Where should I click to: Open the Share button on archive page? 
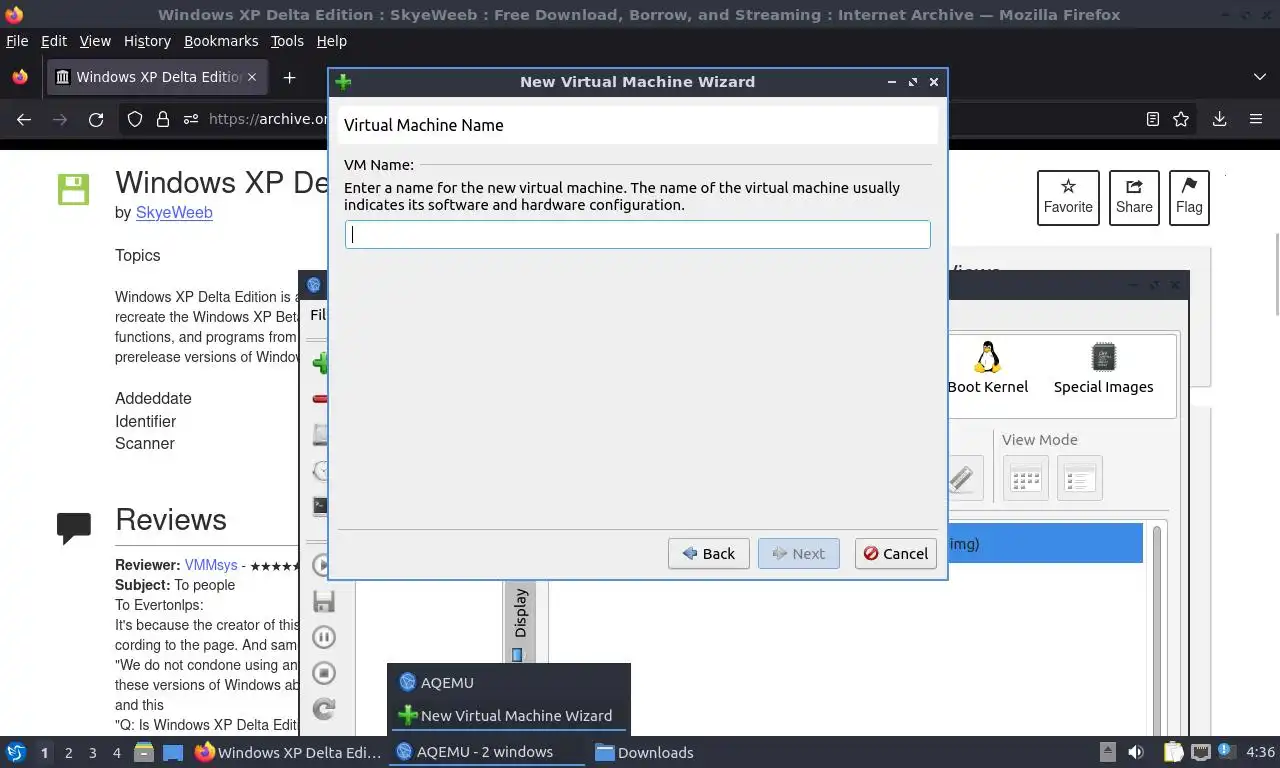click(1134, 197)
